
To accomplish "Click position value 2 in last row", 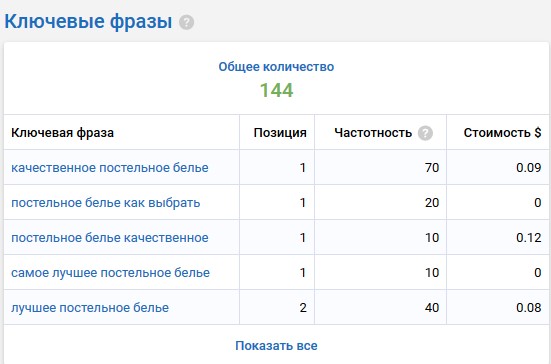I will click(303, 308).
